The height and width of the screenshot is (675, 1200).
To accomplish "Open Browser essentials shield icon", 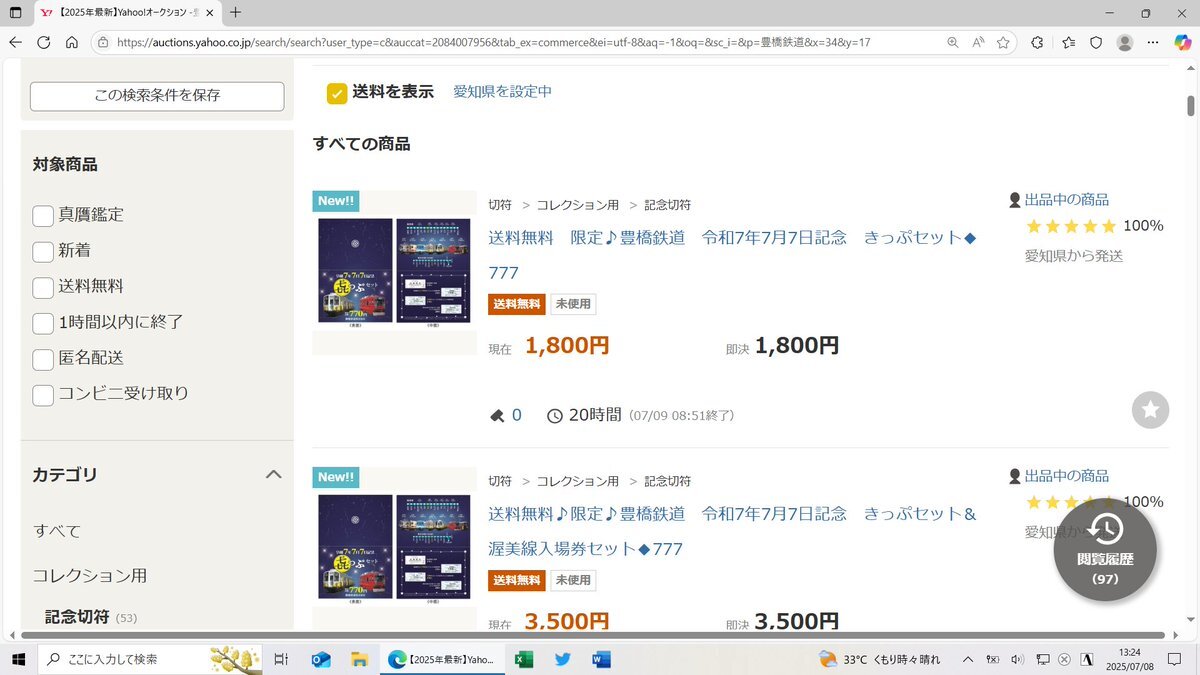I will (1096, 42).
